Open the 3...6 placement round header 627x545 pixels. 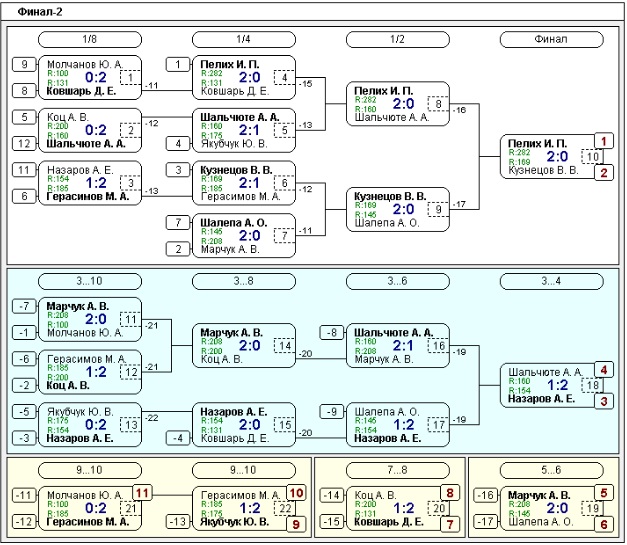[x=397, y=281]
